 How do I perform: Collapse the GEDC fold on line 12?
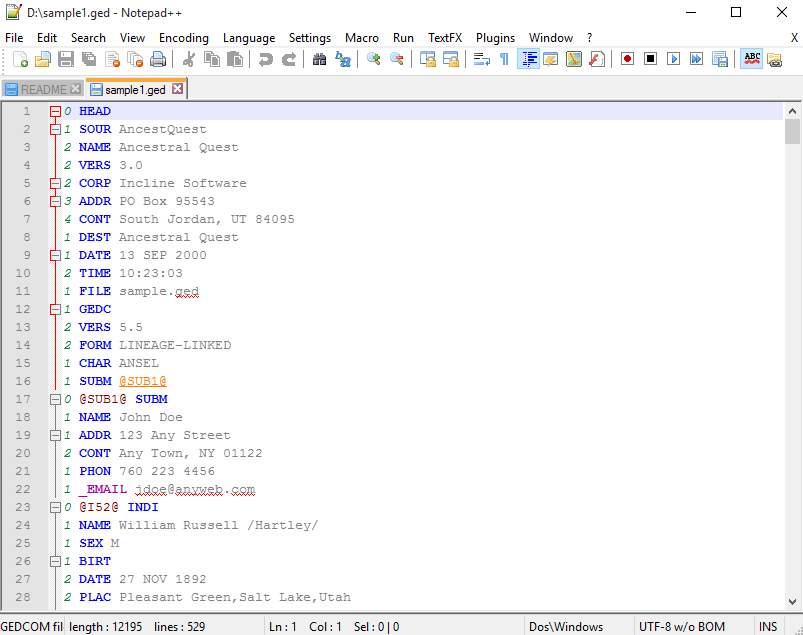pos(55,309)
